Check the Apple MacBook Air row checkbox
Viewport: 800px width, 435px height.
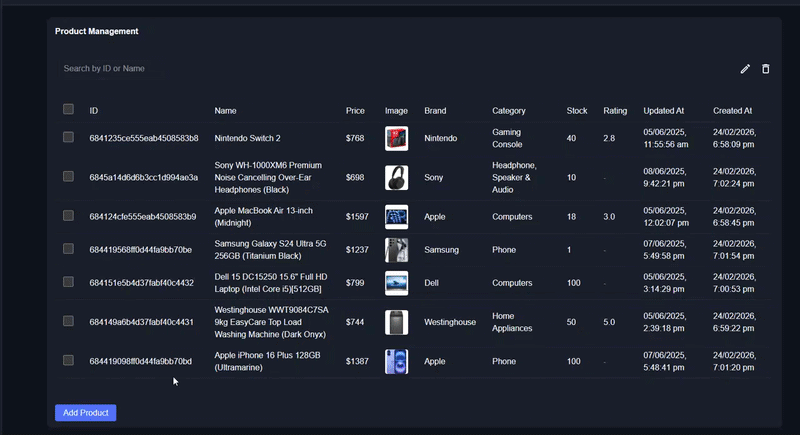(68, 215)
